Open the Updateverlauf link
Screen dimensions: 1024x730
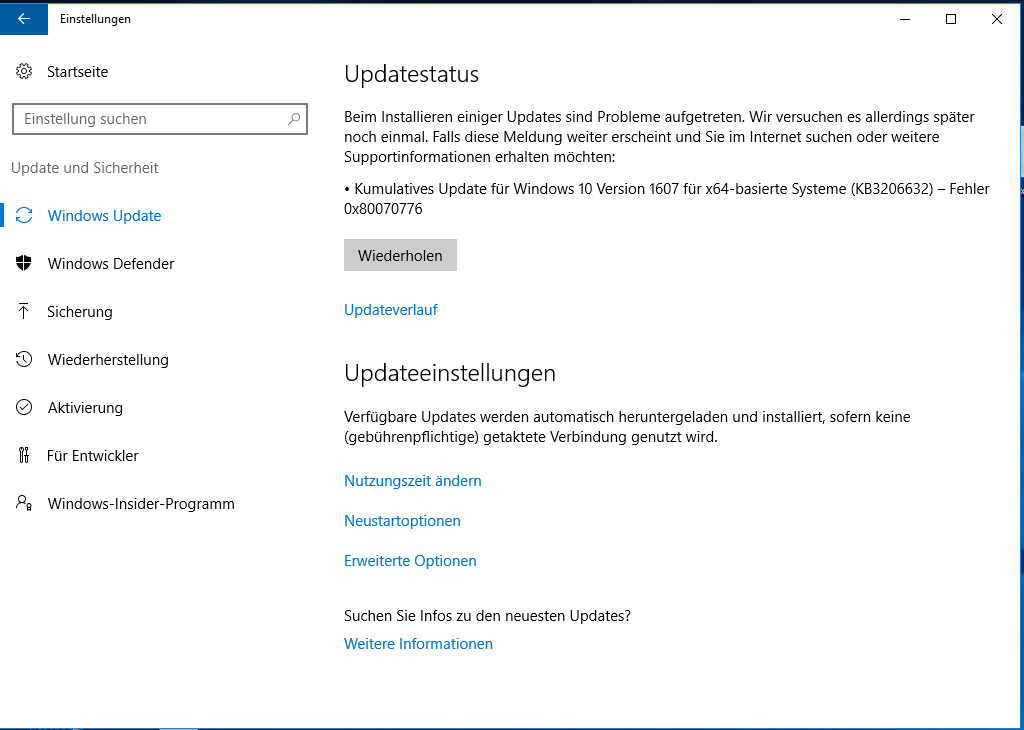[391, 309]
